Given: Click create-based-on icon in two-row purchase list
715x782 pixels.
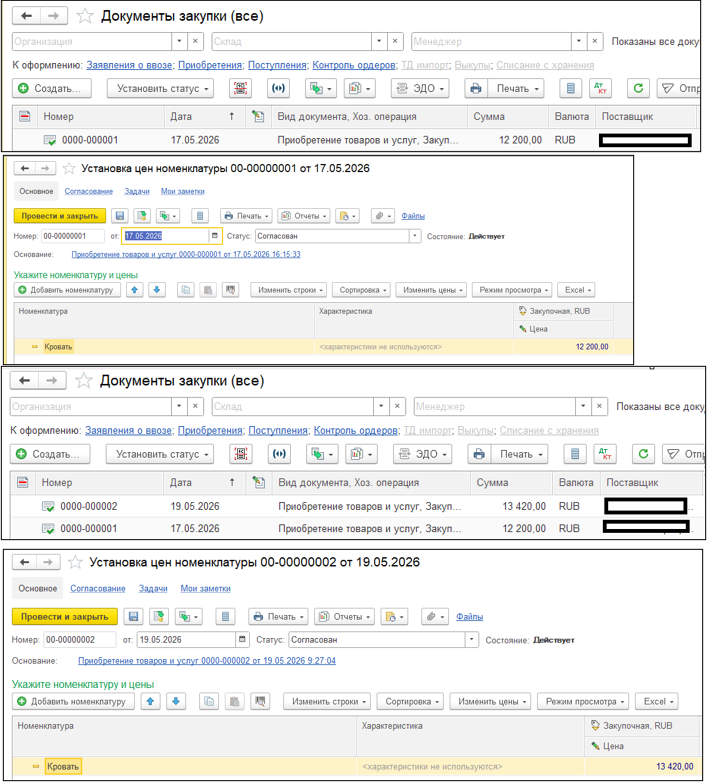Looking at the screenshot, I should point(322,454).
